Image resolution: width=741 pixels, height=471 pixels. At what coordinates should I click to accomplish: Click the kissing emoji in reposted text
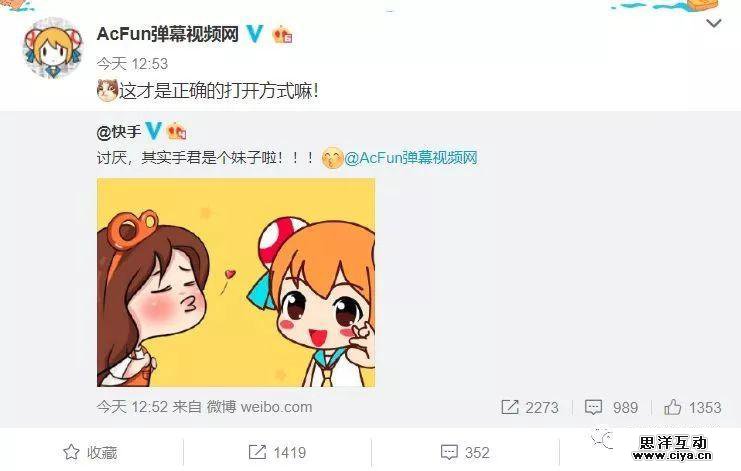pyautogui.click(x=332, y=158)
